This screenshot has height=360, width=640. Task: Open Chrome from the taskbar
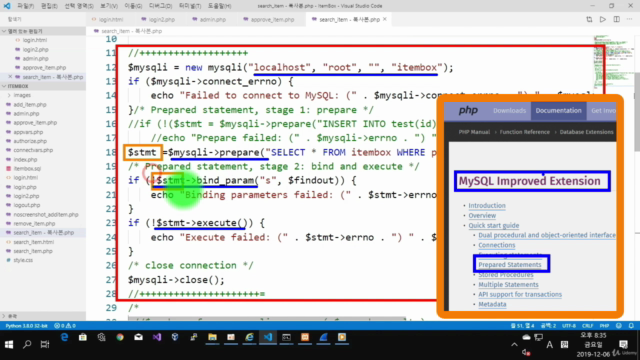[120, 337]
